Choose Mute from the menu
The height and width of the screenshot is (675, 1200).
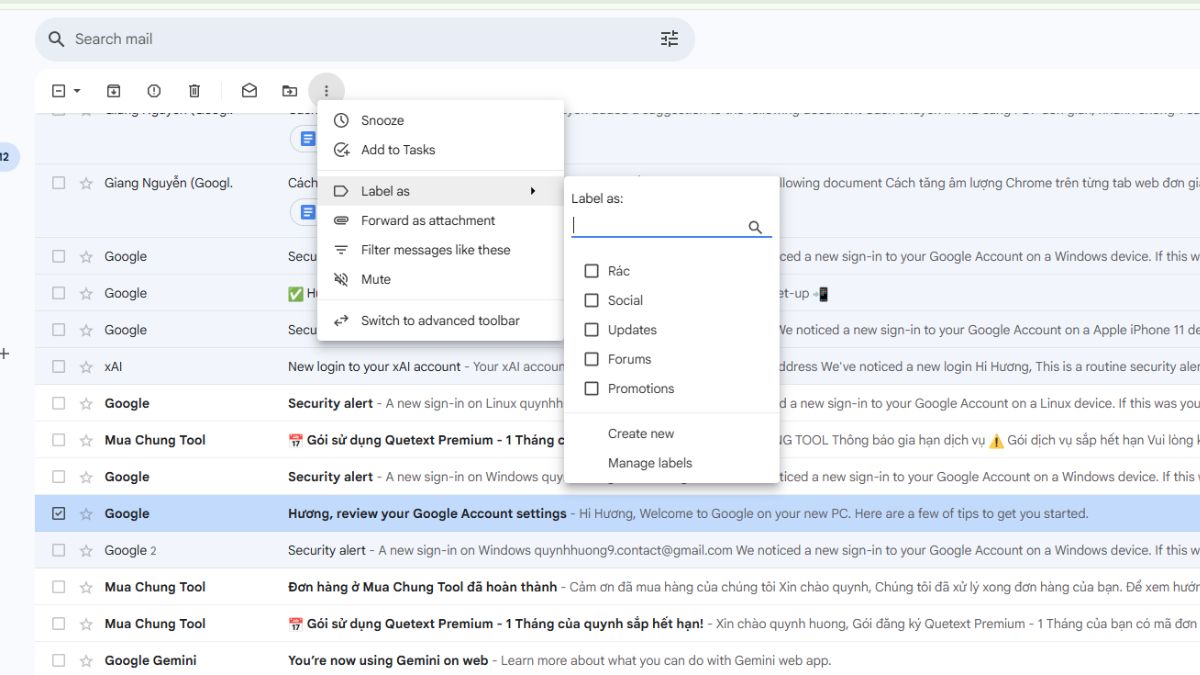pos(440,280)
